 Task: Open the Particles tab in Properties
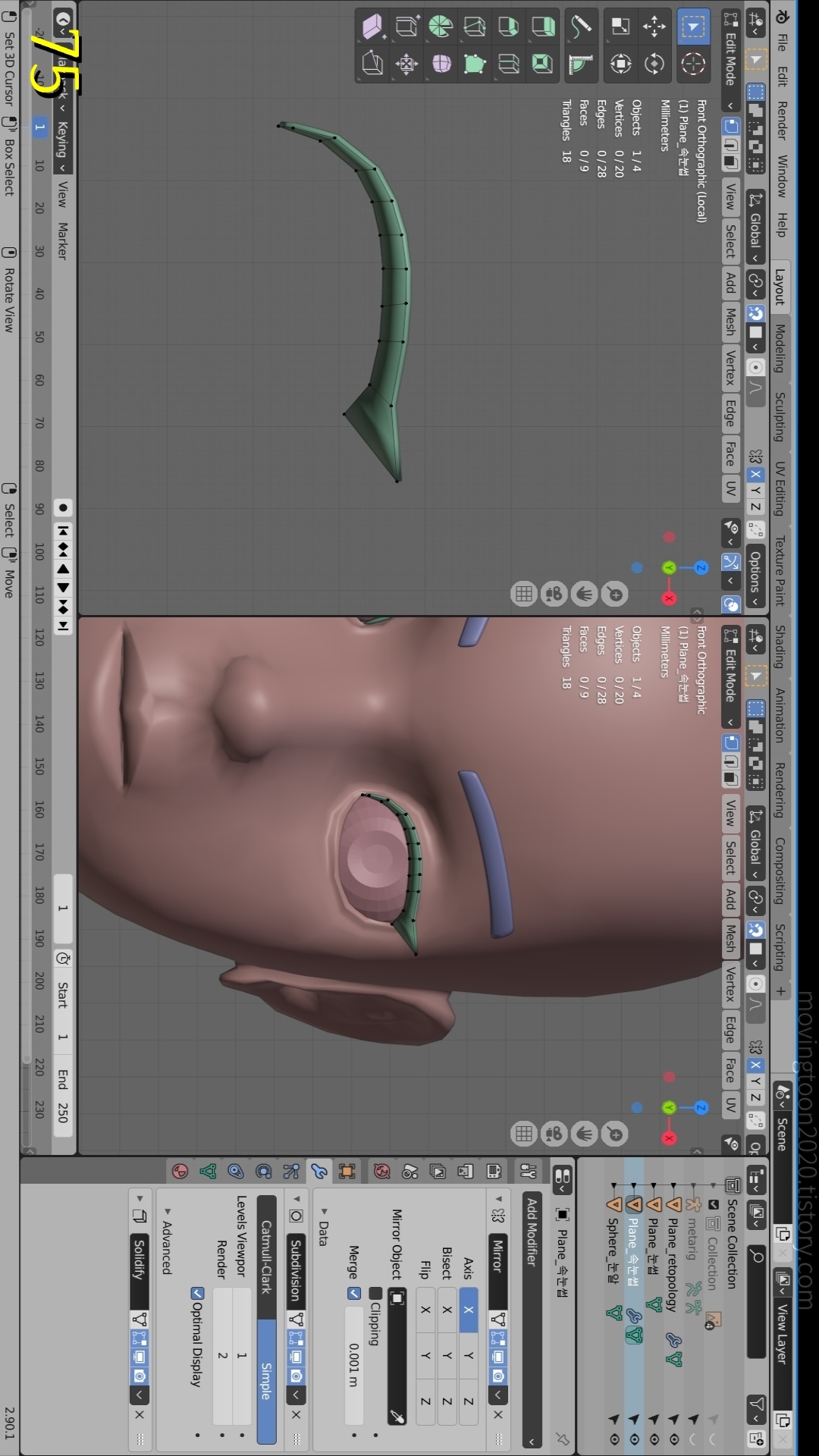point(291,1172)
